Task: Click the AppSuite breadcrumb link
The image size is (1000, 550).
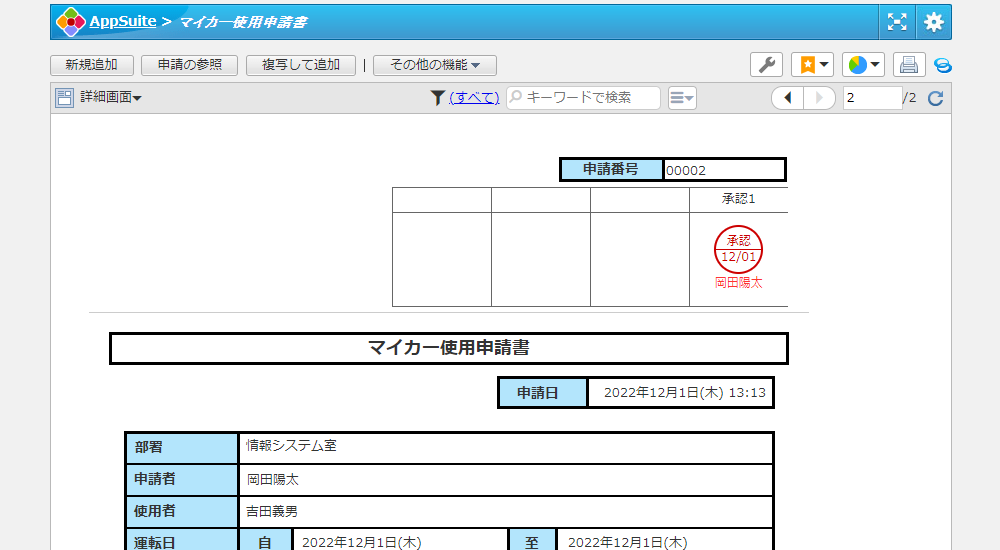Action: [x=122, y=21]
